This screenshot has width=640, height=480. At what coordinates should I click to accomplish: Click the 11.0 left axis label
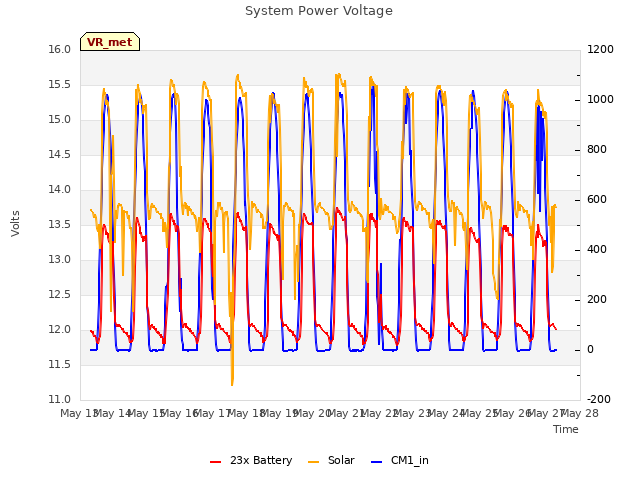pyautogui.click(x=60, y=400)
